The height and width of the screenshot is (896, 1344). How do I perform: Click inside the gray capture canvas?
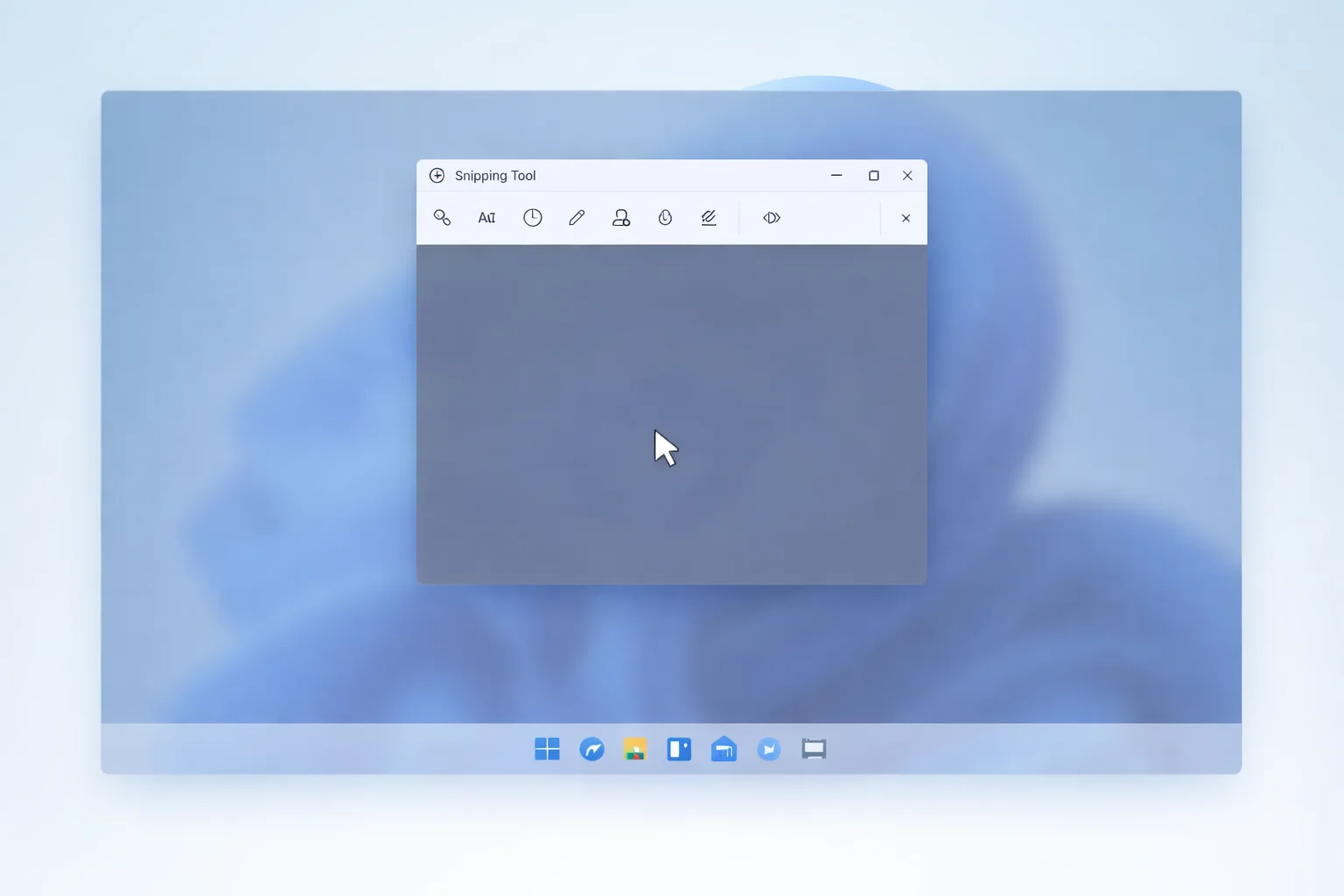point(672,411)
